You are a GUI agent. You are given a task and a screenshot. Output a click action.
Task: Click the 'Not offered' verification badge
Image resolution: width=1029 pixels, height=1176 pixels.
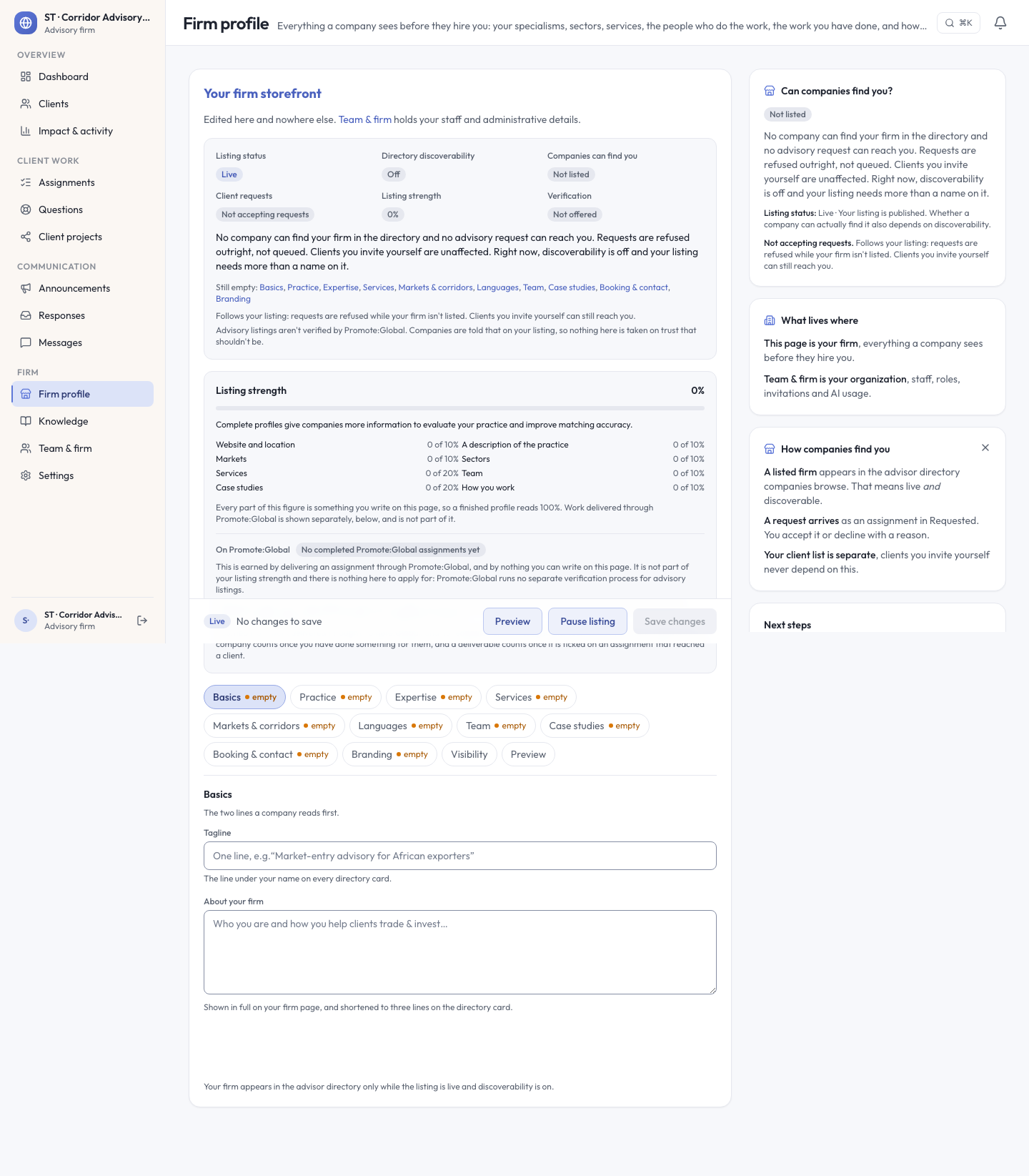575,214
